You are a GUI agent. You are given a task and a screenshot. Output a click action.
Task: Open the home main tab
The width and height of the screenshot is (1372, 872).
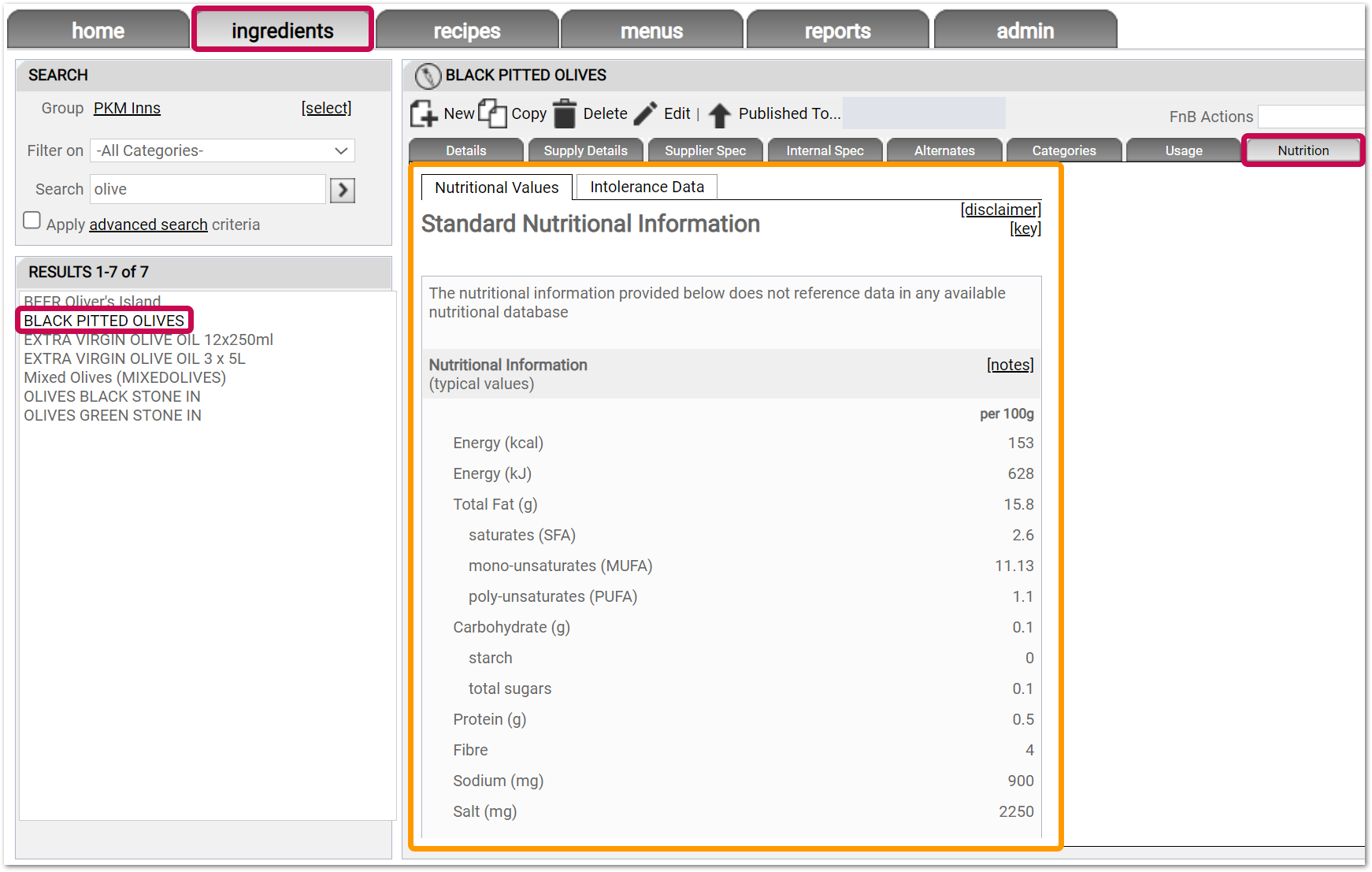98,30
